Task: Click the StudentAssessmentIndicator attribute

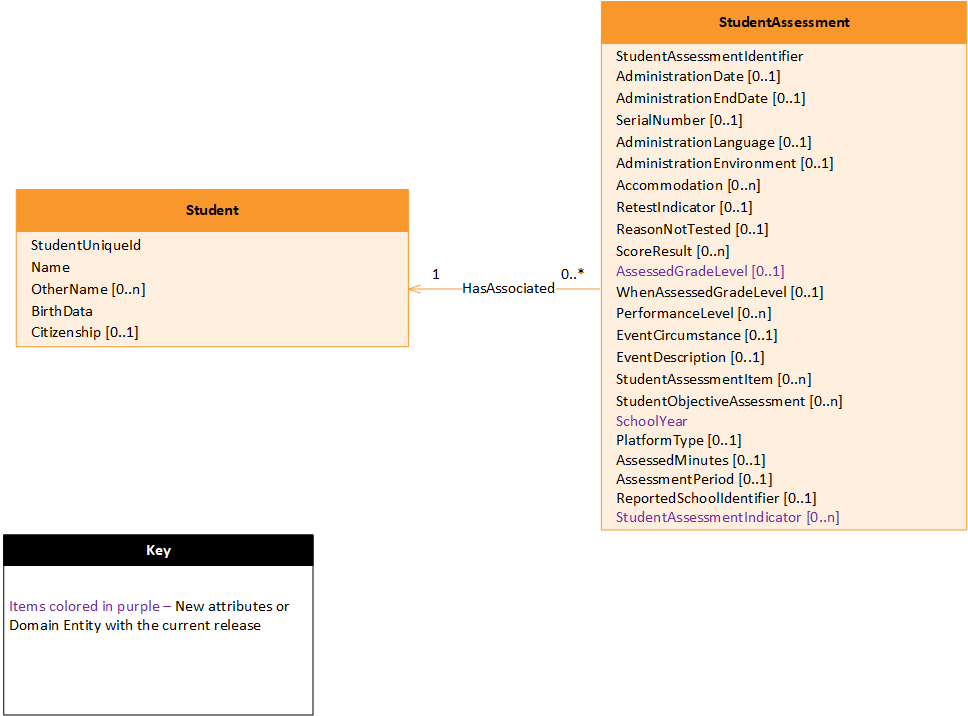Action: click(727, 517)
